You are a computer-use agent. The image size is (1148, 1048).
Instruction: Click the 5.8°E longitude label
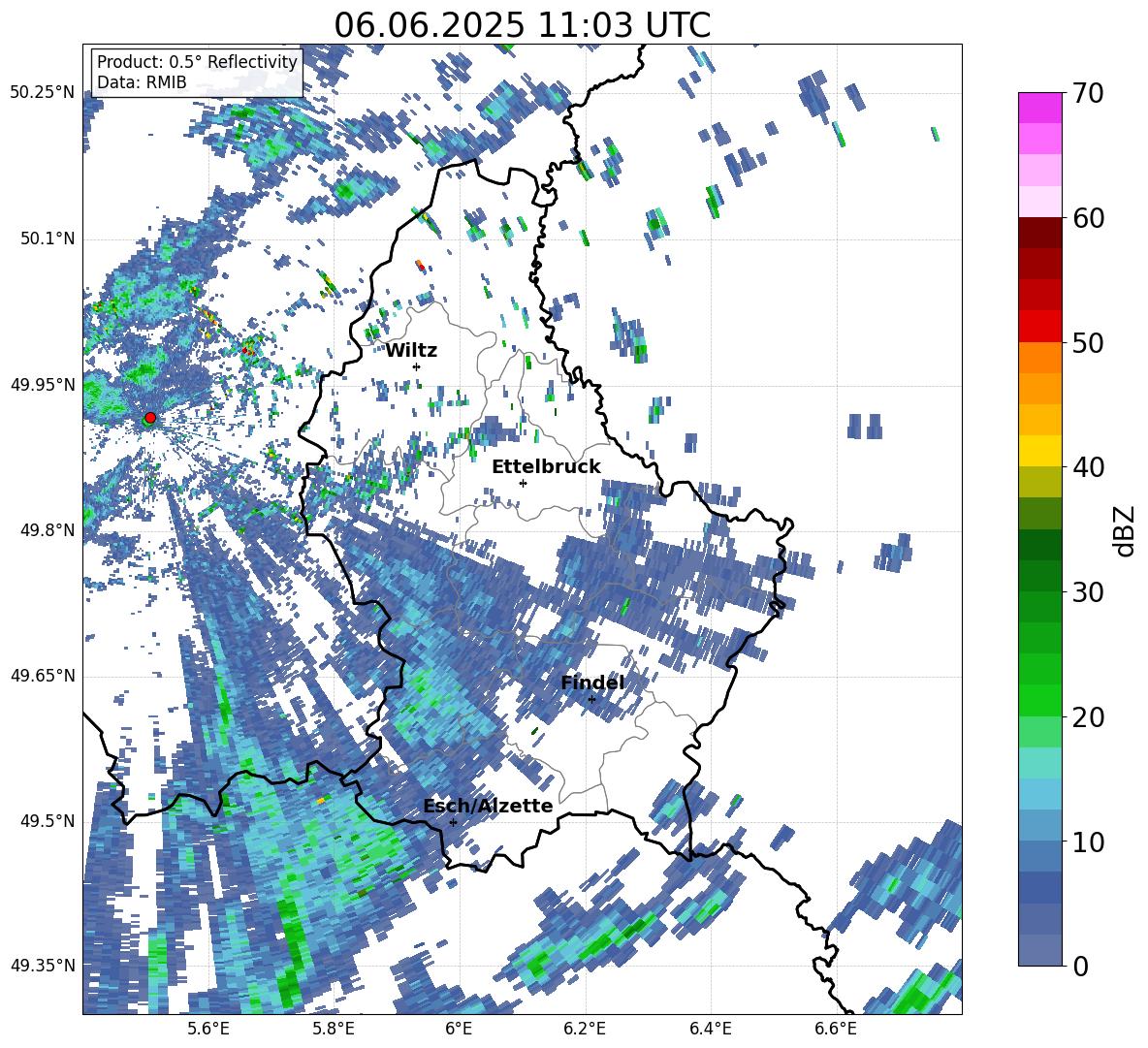(x=334, y=1029)
